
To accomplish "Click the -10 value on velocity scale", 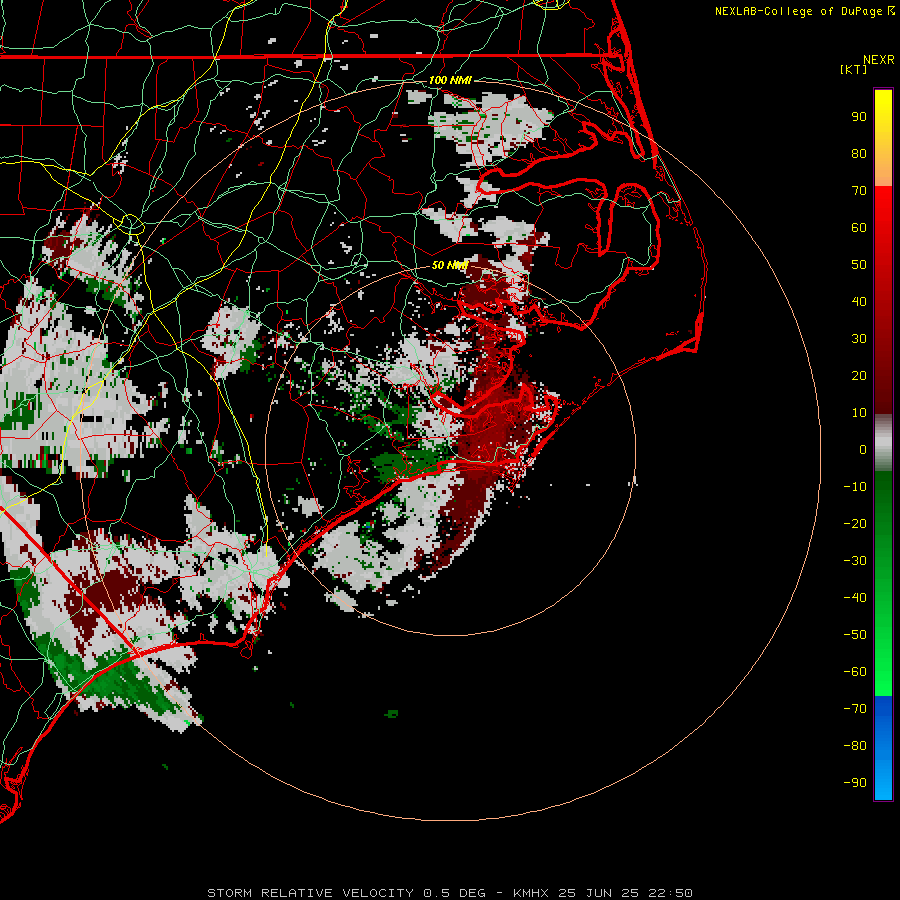I will pos(855,487).
